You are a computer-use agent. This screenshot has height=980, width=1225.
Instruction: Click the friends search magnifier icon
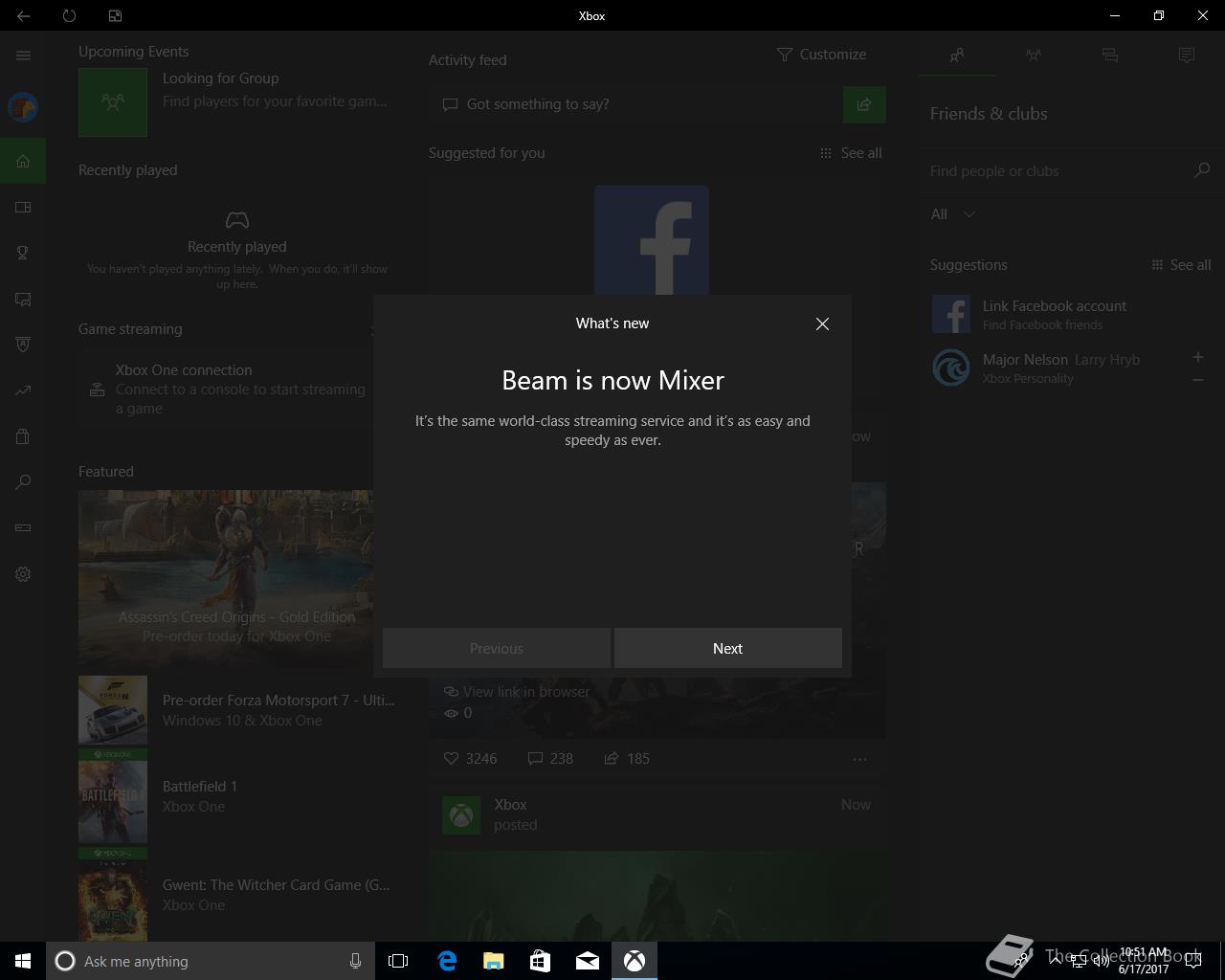coord(1202,170)
